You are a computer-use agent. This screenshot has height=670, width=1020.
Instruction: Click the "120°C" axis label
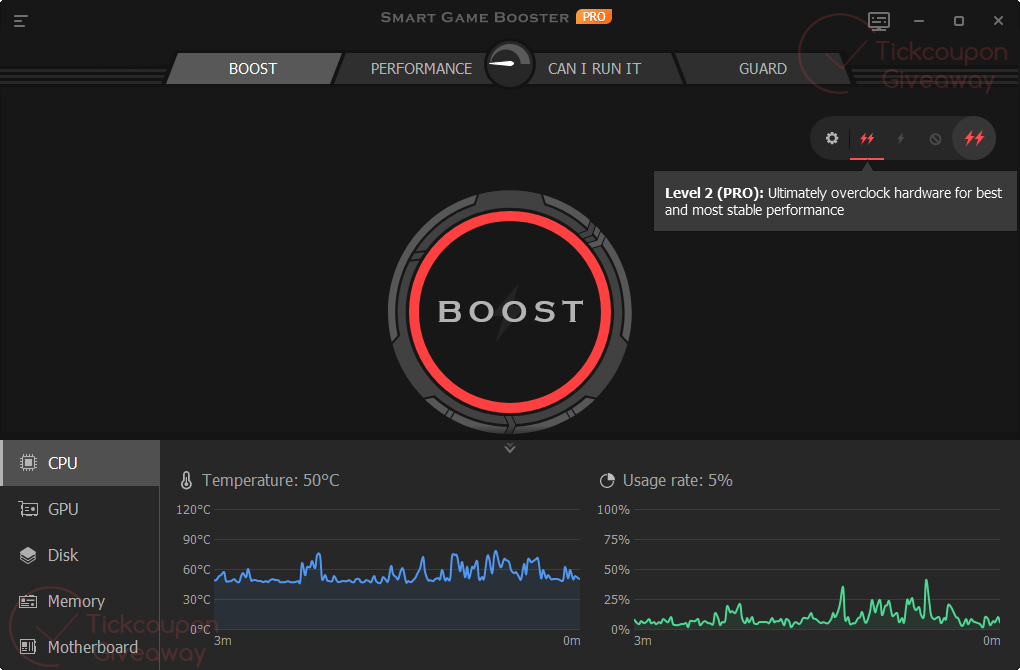[x=193, y=509]
